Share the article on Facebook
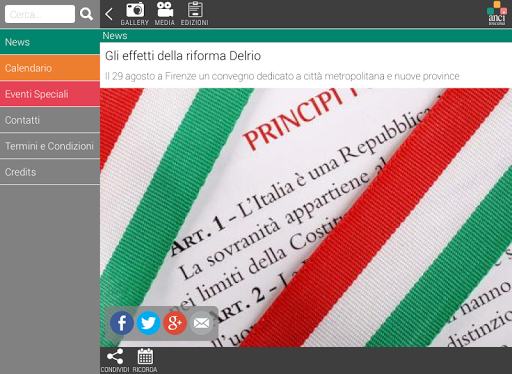The width and height of the screenshot is (512, 374). (122, 323)
